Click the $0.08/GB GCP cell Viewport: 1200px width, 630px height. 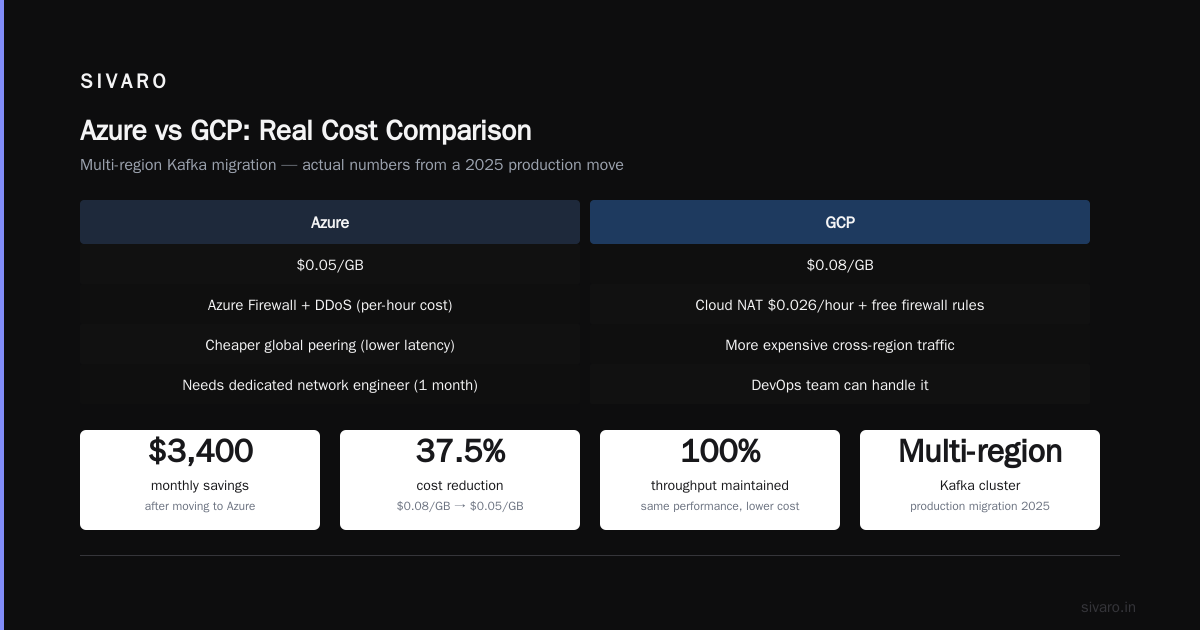(x=840, y=265)
